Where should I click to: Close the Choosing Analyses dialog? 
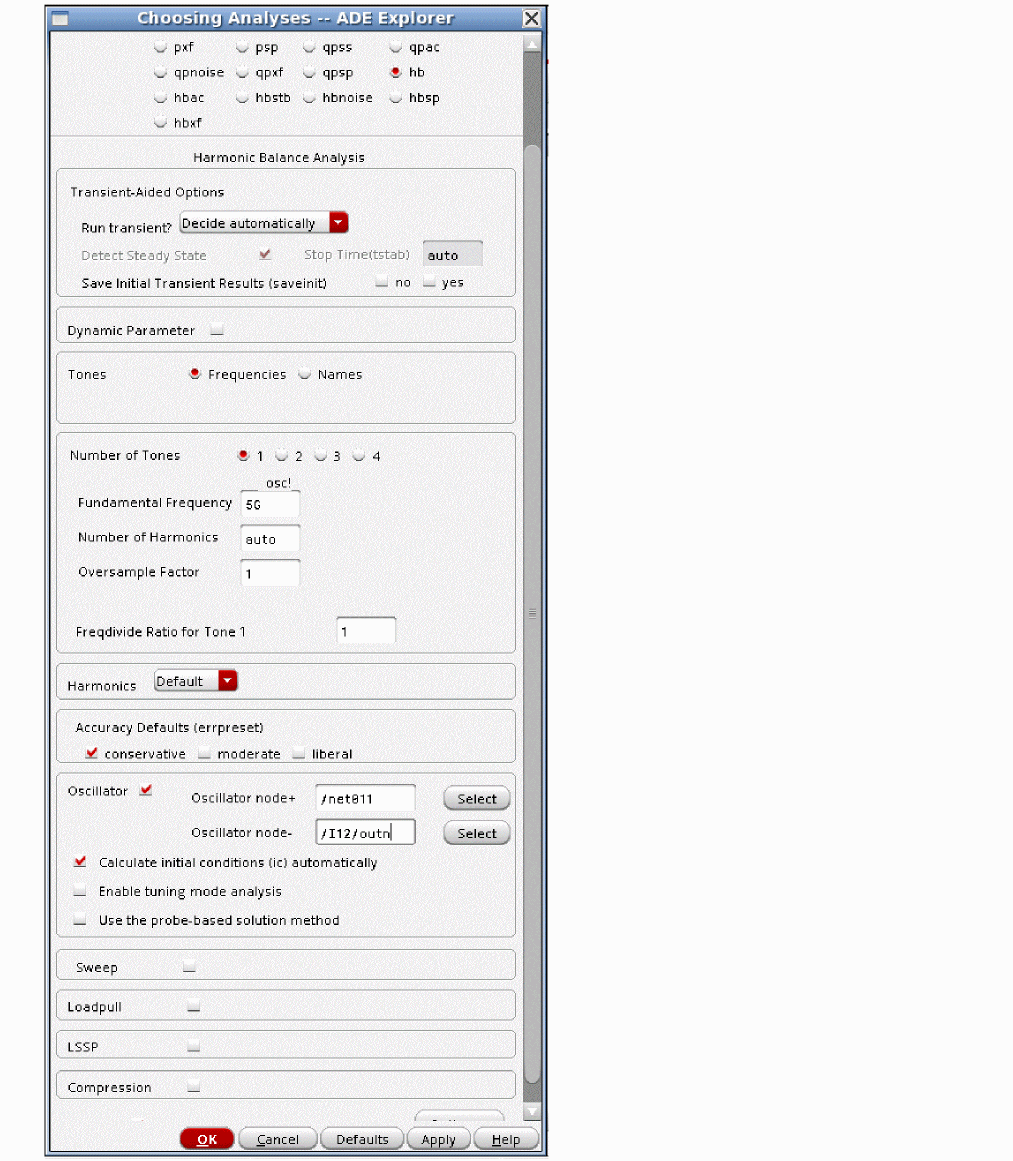(x=532, y=19)
